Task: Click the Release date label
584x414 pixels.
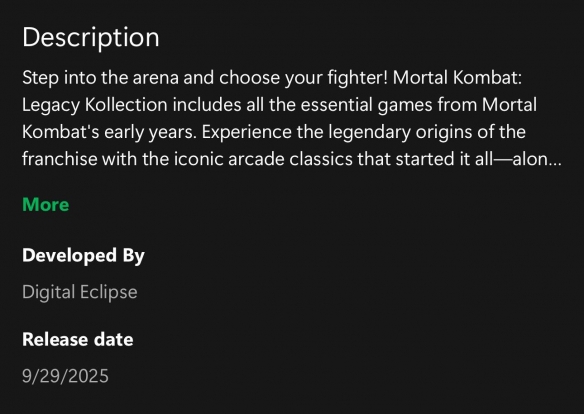Action: pyautogui.click(x=77, y=339)
